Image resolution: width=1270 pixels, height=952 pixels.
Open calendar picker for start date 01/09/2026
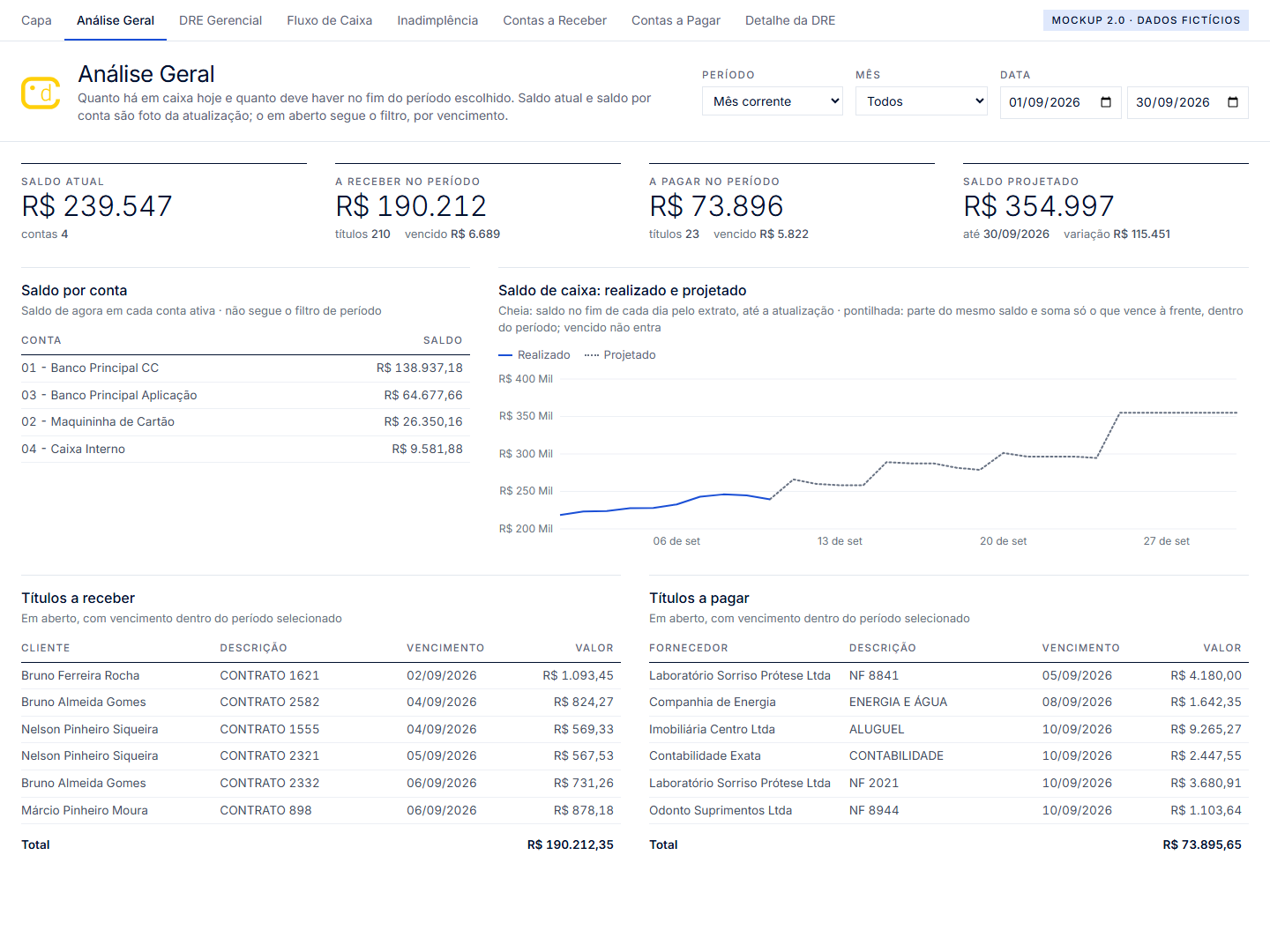[x=1106, y=102]
